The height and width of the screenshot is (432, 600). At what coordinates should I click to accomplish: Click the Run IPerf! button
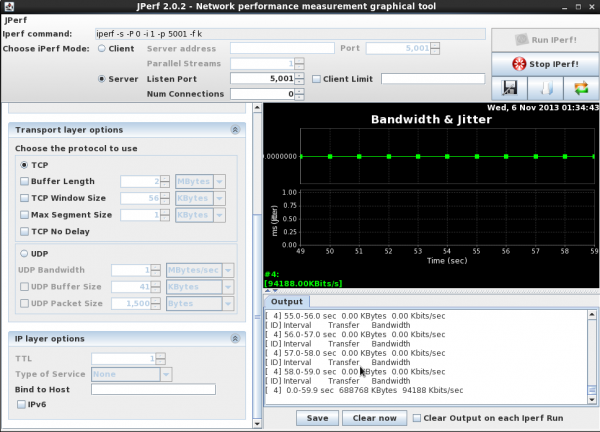click(x=545, y=40)
